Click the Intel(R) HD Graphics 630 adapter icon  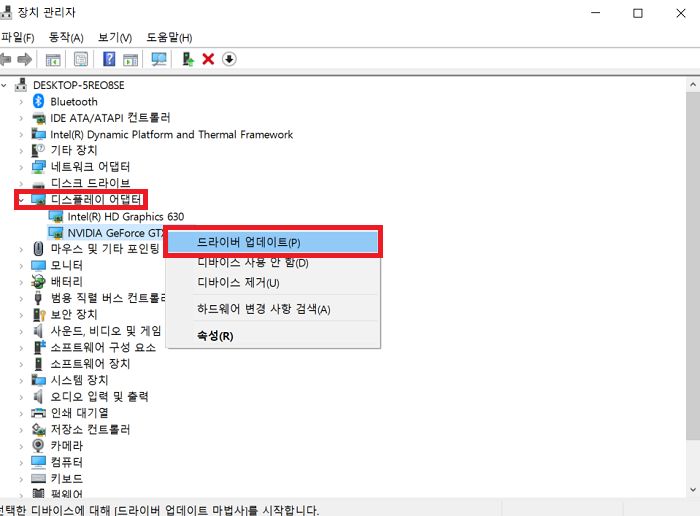pyautogui.click(x=56, y=217)
